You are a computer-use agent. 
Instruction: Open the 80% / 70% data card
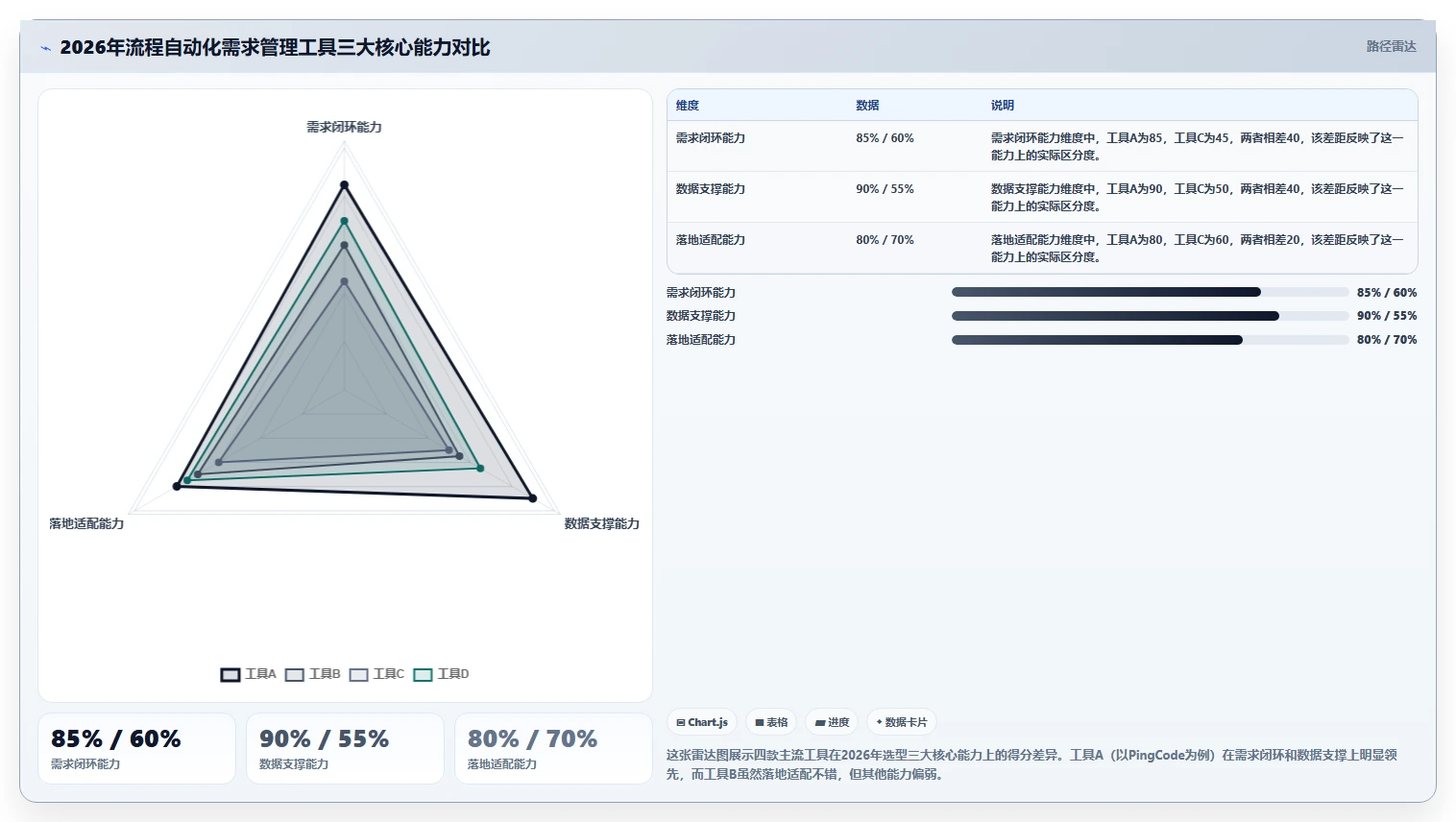(x=553, y=748)
